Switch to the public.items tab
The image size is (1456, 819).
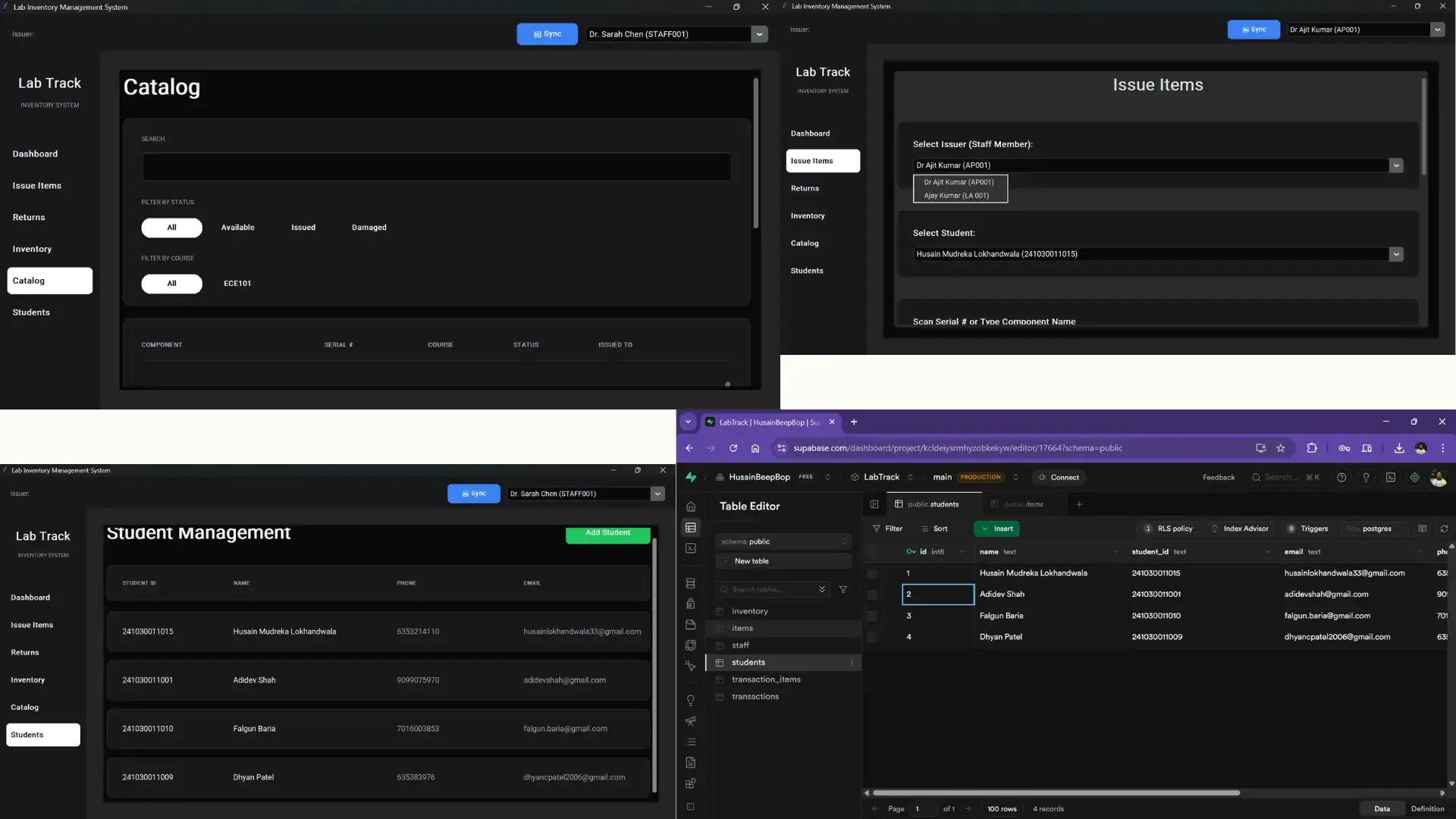(1022, 504)
